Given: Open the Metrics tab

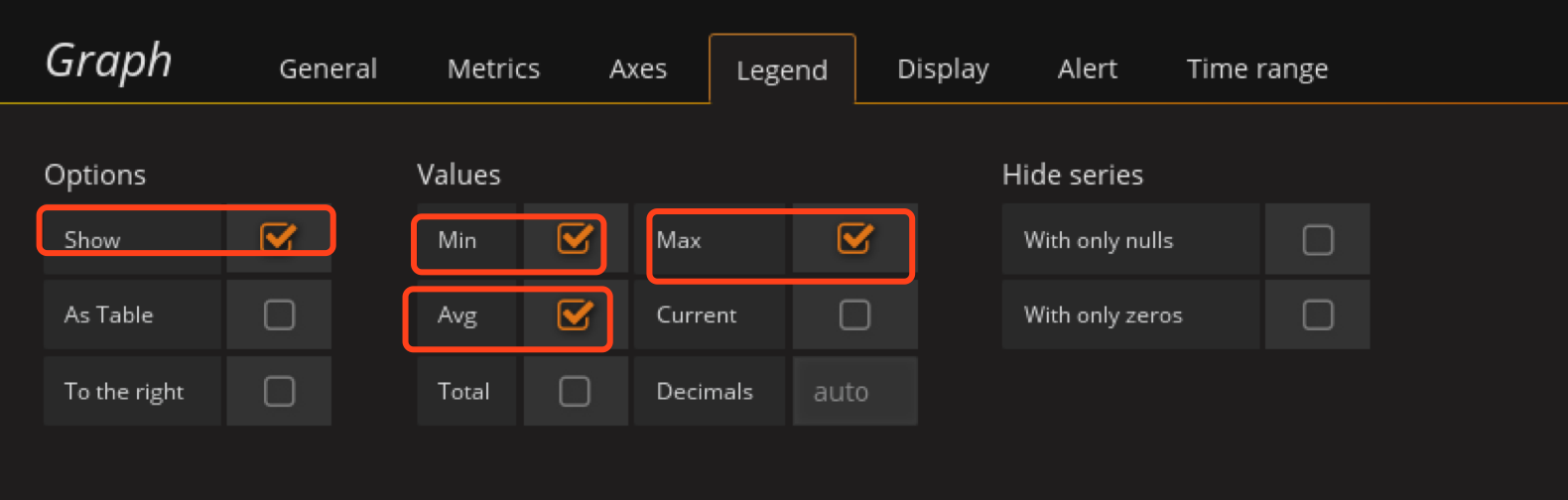Looking at the screenshot, I should click(x=493, y=68).
